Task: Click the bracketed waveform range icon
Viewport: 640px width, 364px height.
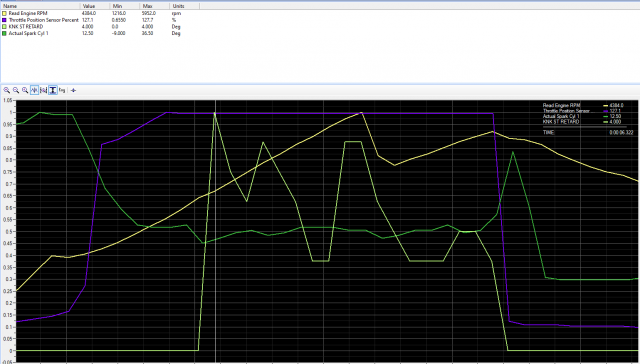Action: point(44,90)
